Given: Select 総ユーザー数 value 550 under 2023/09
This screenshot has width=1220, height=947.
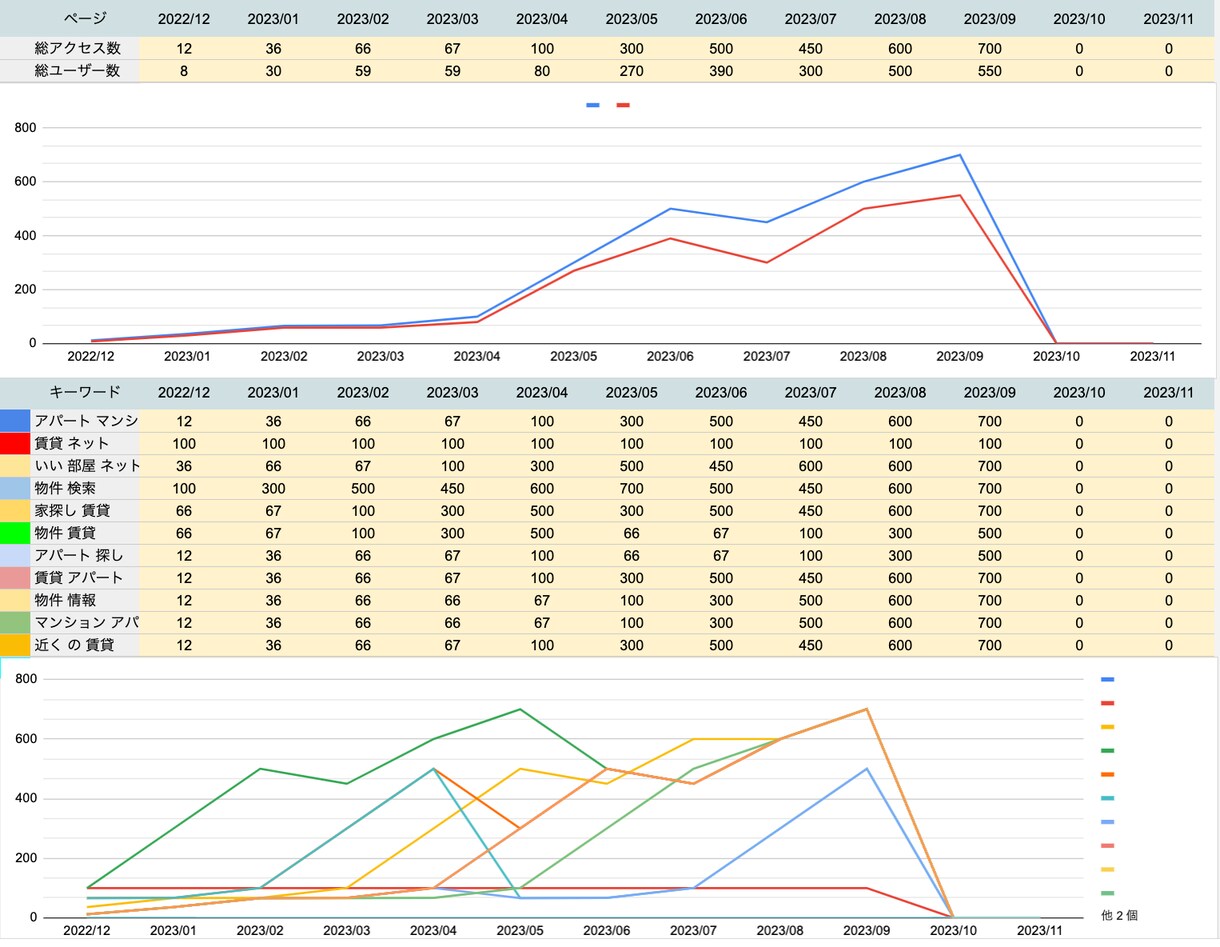Looking at the screenshot, I should pyautogui.click(x=989, y=71).
